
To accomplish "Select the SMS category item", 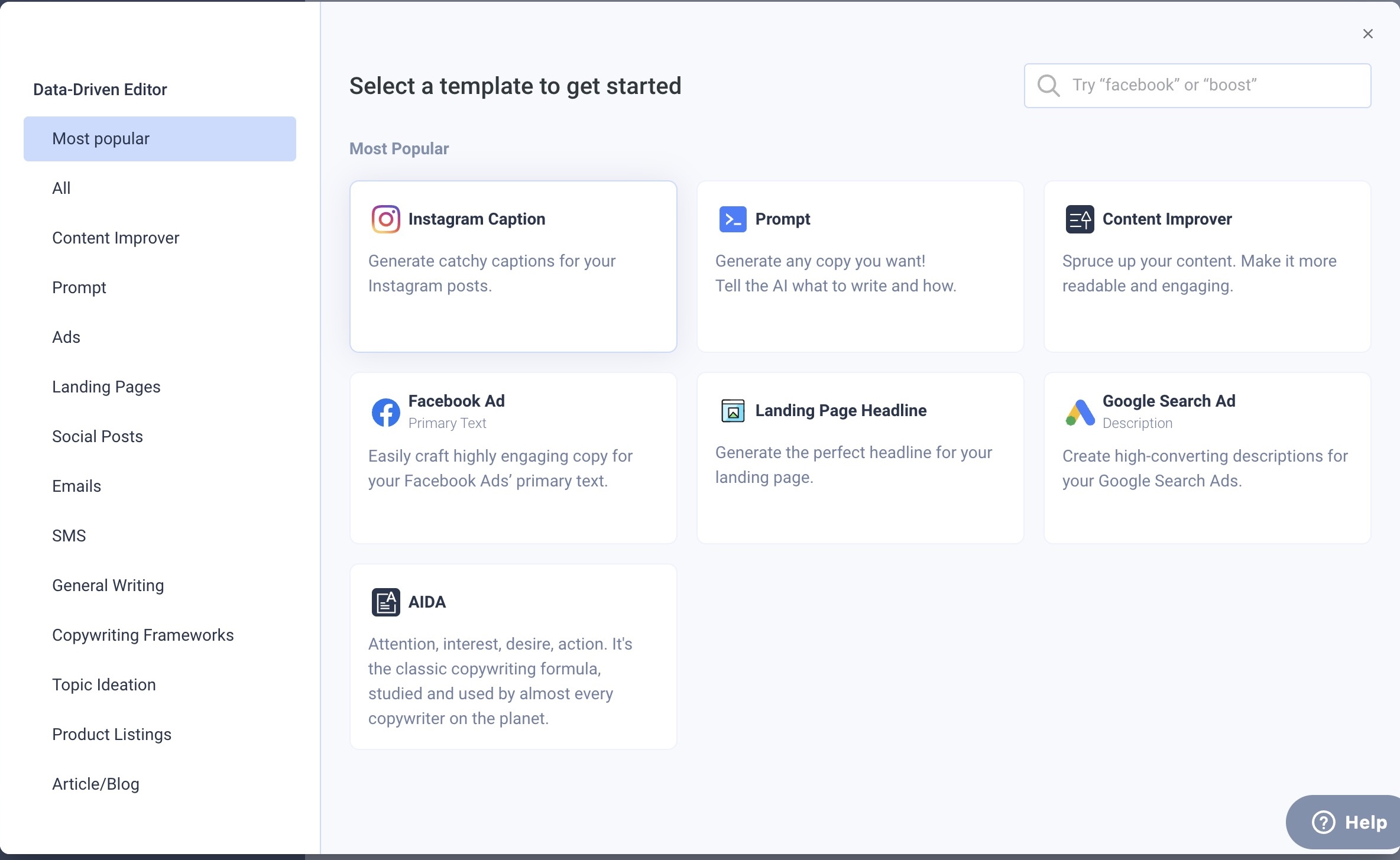I will coord(68,535).
